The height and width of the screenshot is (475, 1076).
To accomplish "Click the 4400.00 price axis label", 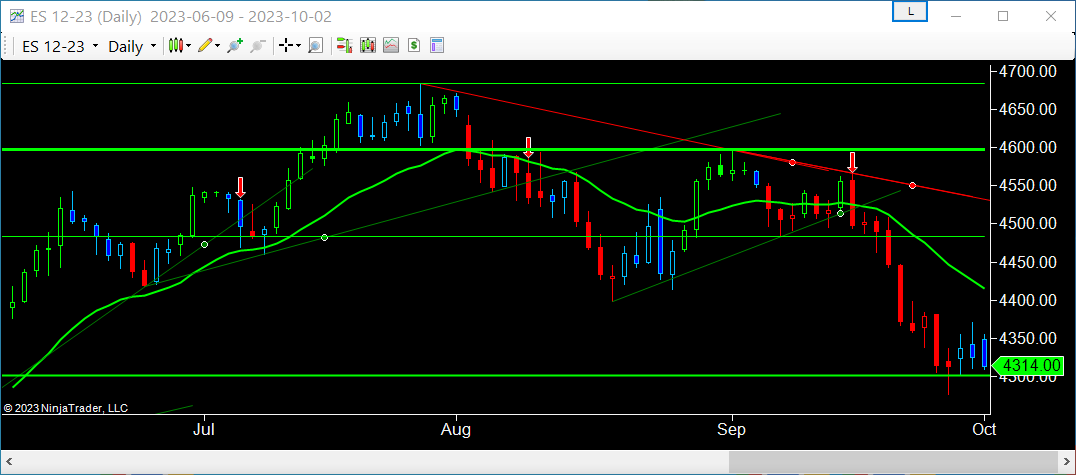I will 1027,301.
